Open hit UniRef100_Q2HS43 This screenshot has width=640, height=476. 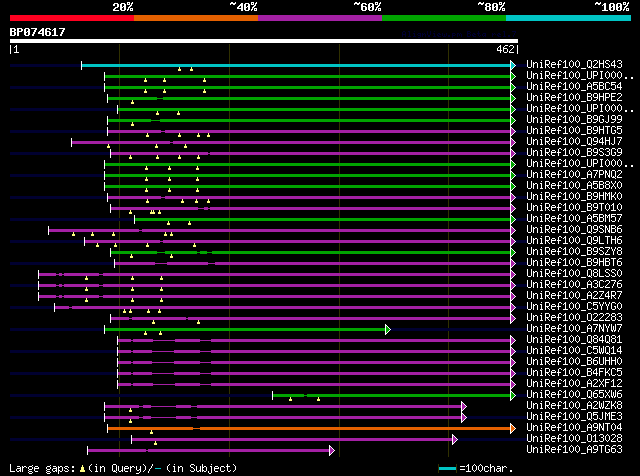pyautogui.click(x=574, y=65)
